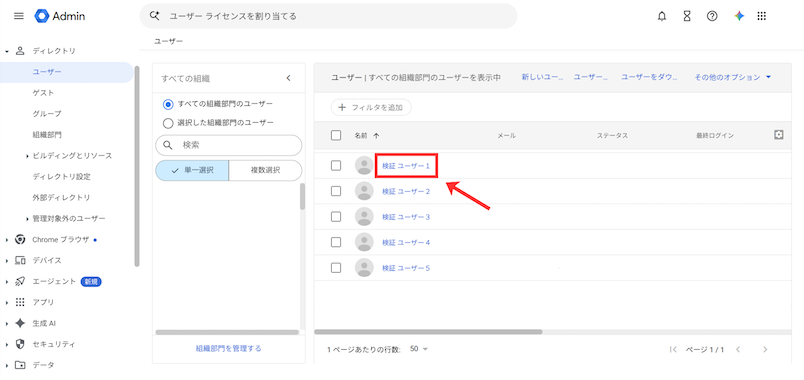The width and height of the screenshot is (804, 380).
Task: Click avatar of 検証 ユーザー 4
Action: coord(364,242)
